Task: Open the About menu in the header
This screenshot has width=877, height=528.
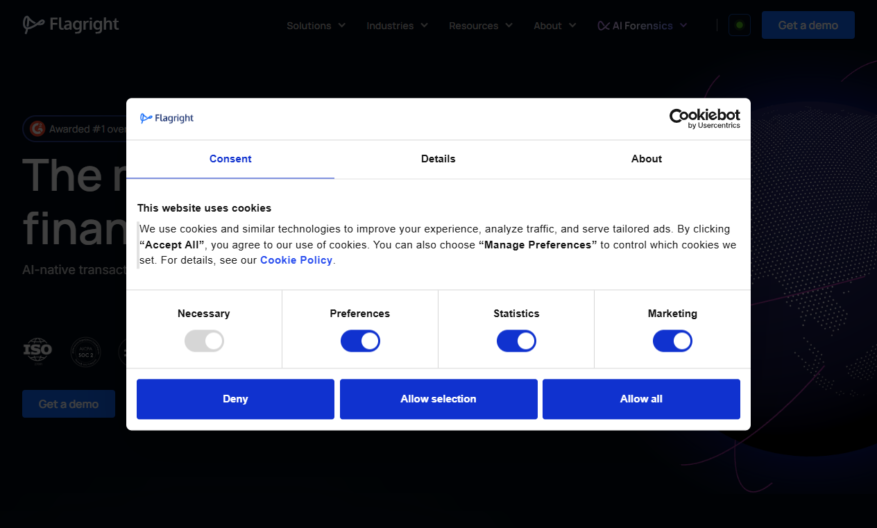Action: (555, 26)
